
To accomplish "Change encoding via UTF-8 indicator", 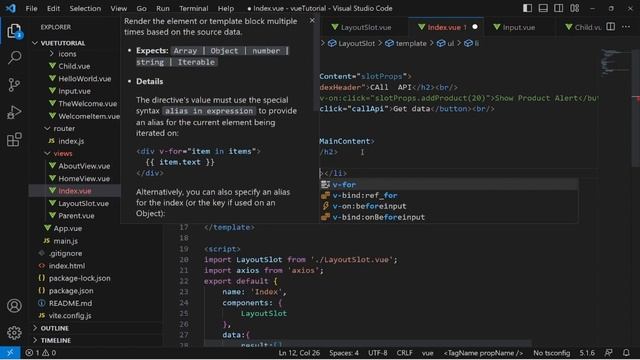I will [x=378, y=353].
